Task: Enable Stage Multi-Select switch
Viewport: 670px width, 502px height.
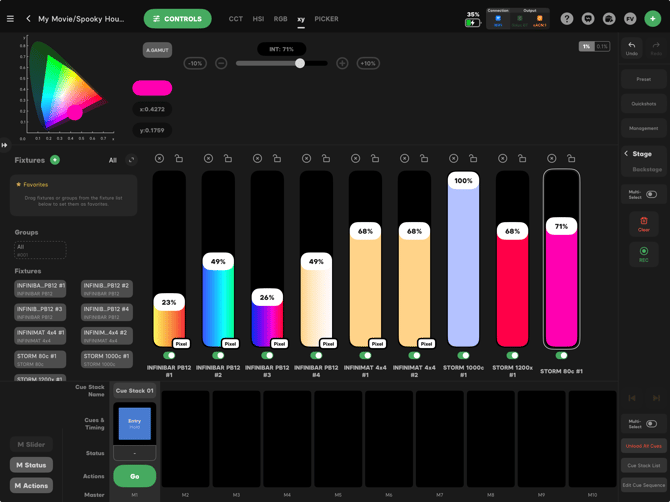Action: coord(651,194)
